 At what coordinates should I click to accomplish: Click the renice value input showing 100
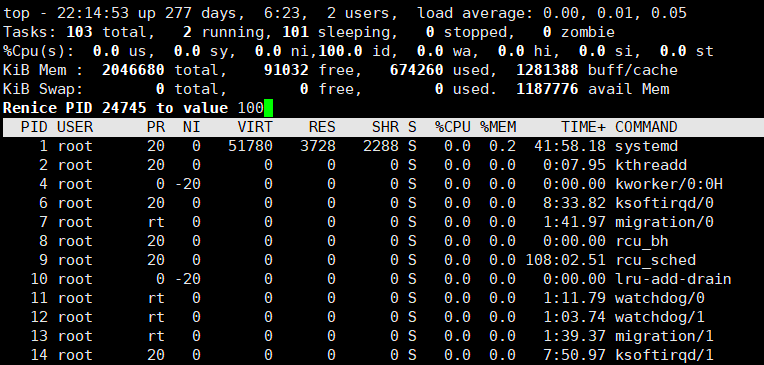point(250,108)
